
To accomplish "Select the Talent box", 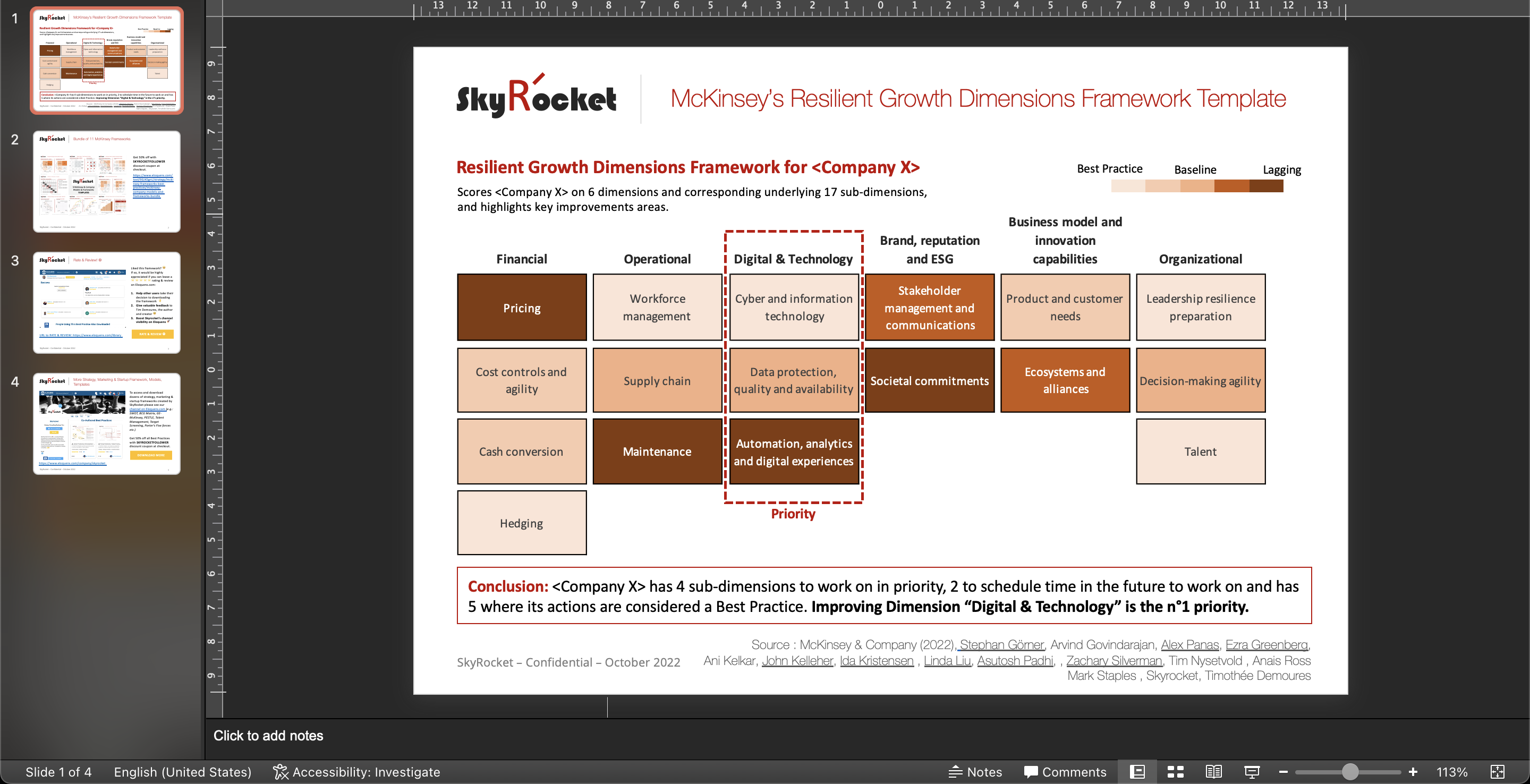I will coord(1201,451).
